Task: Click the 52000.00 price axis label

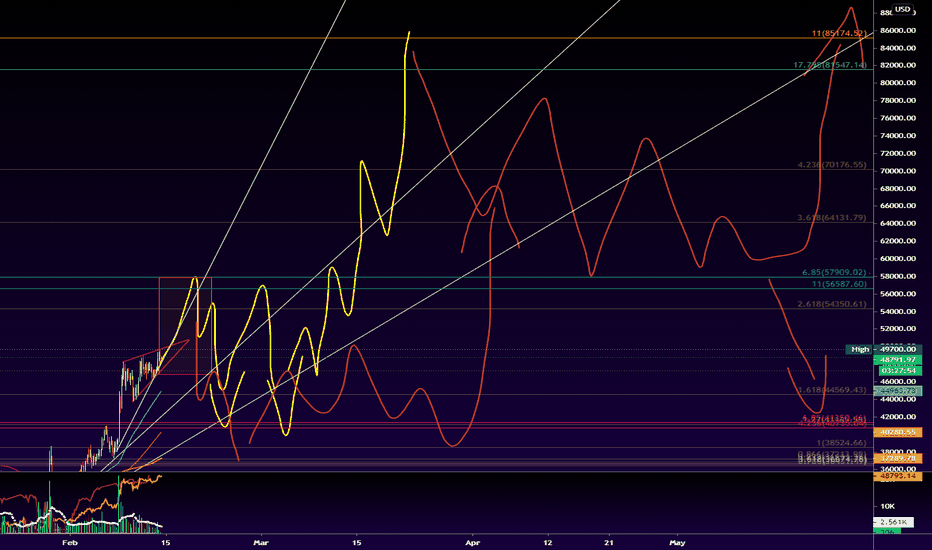Action: [898, 329]
